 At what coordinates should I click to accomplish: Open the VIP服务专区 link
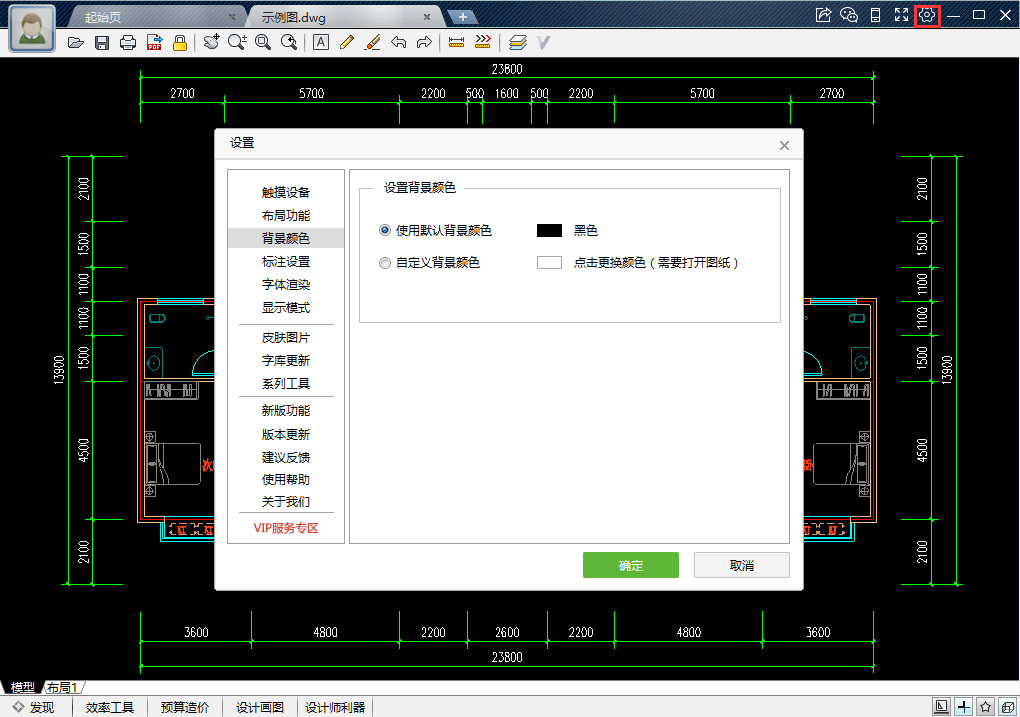(286, 528)
